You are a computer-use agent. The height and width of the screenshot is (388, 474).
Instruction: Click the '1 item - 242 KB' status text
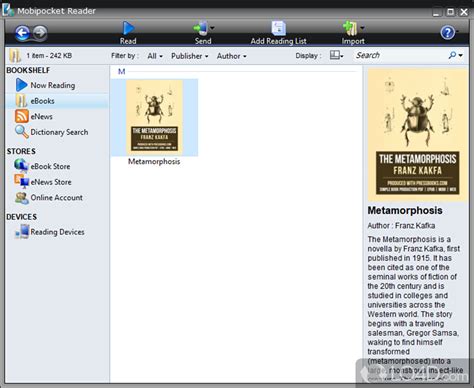(49, 56)
